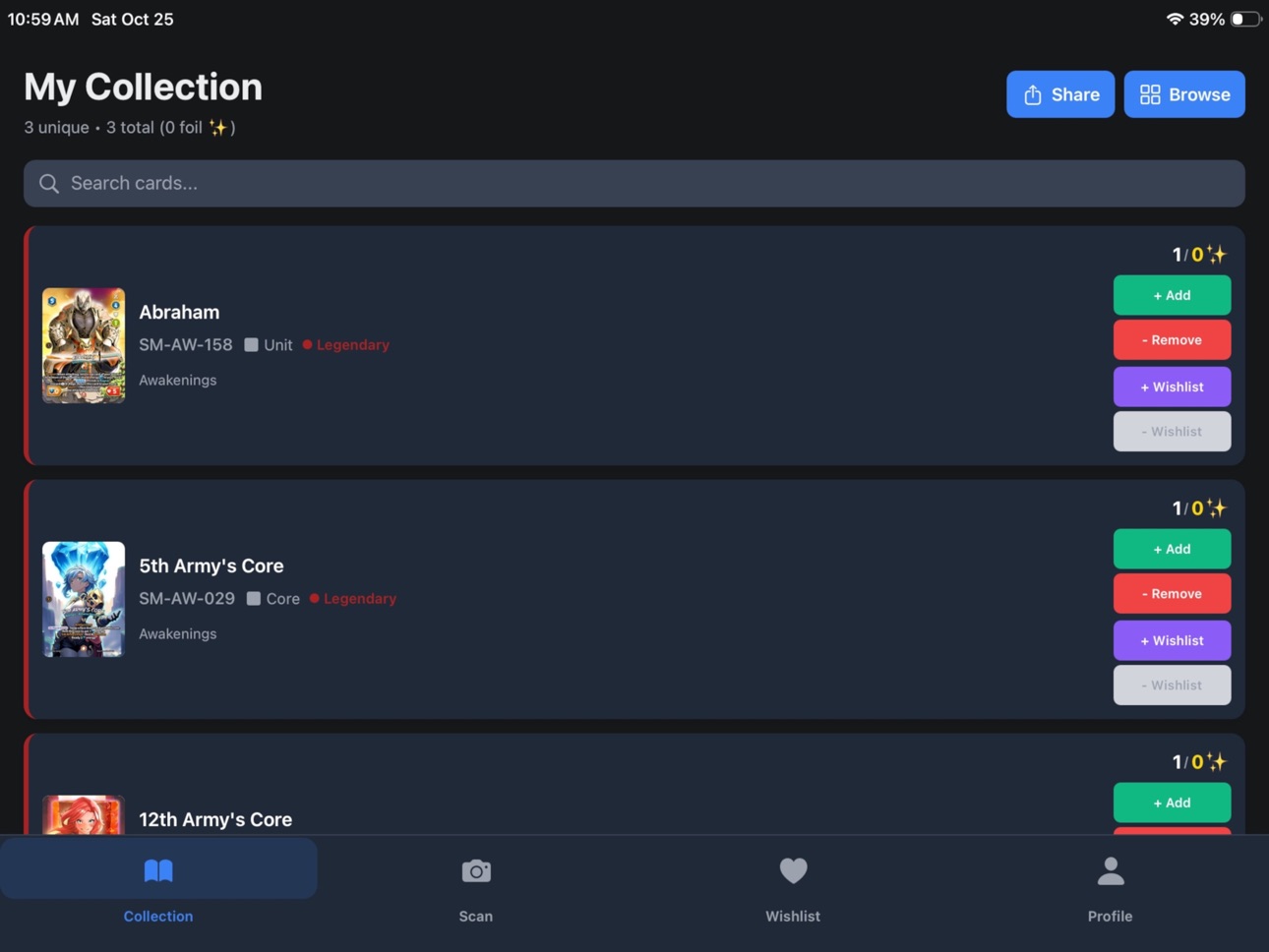The image size is (1269, 952).
Task: Click card number SM-AW-029
Action: (187, 599)
